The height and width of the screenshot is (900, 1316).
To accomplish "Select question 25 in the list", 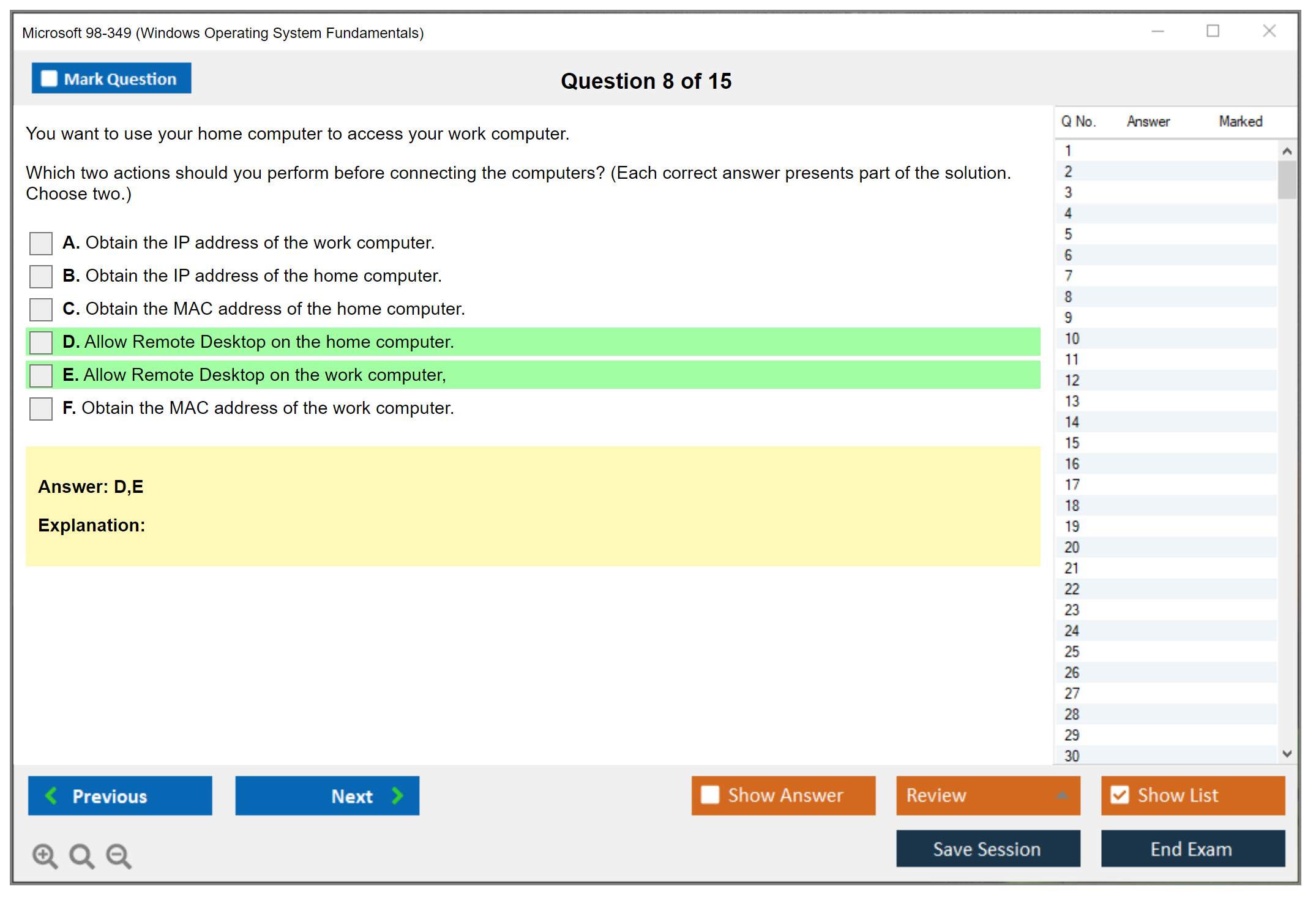I will point(1072,651).
